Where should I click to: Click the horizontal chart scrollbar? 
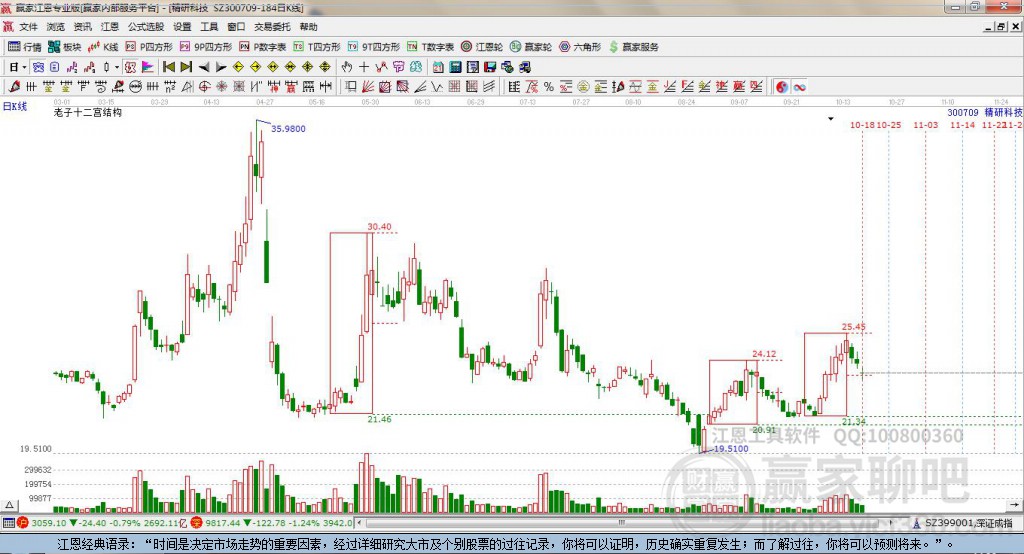click(624, 523)
